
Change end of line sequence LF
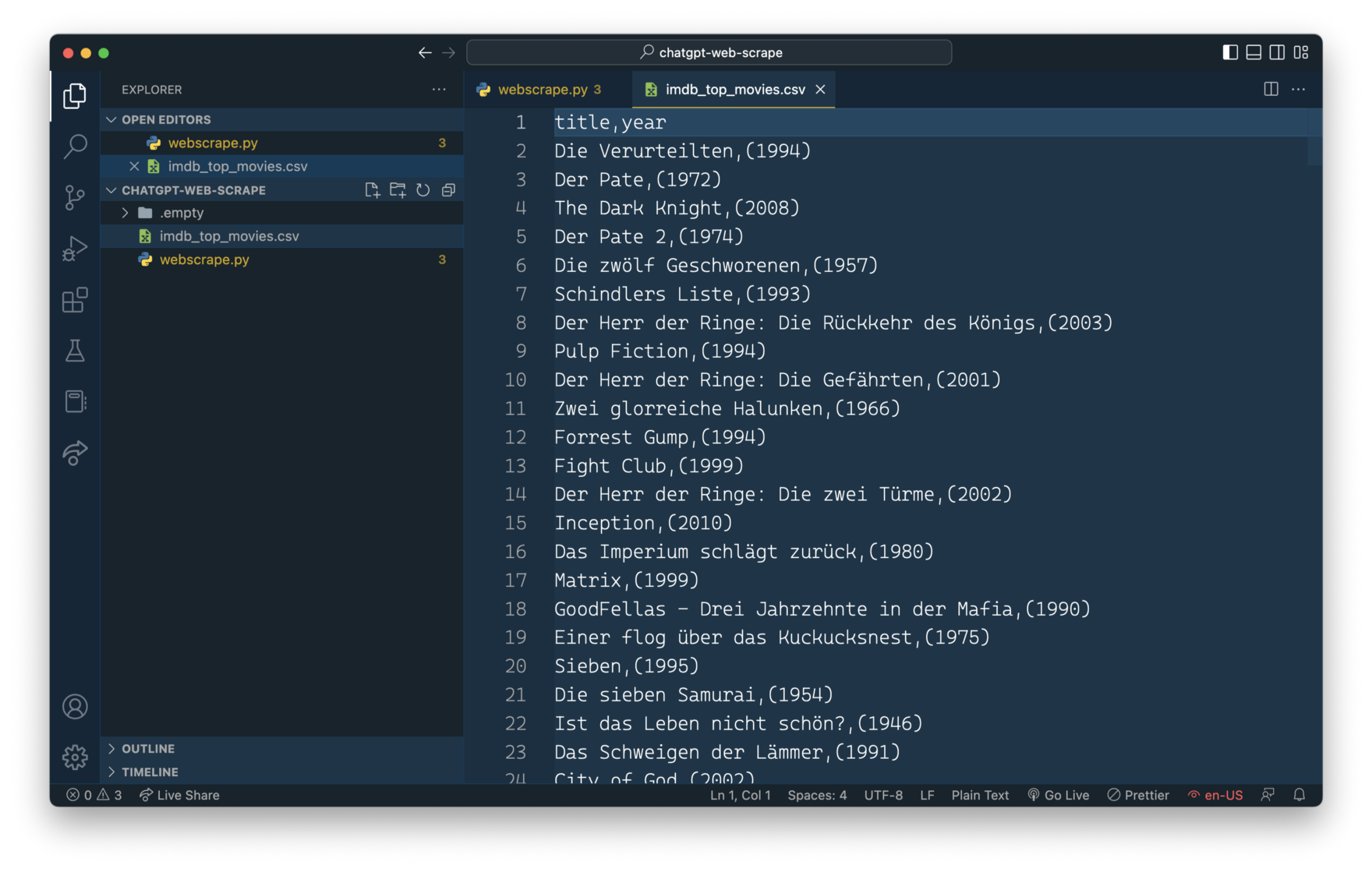pyautogui.click(x=927, y=795)
